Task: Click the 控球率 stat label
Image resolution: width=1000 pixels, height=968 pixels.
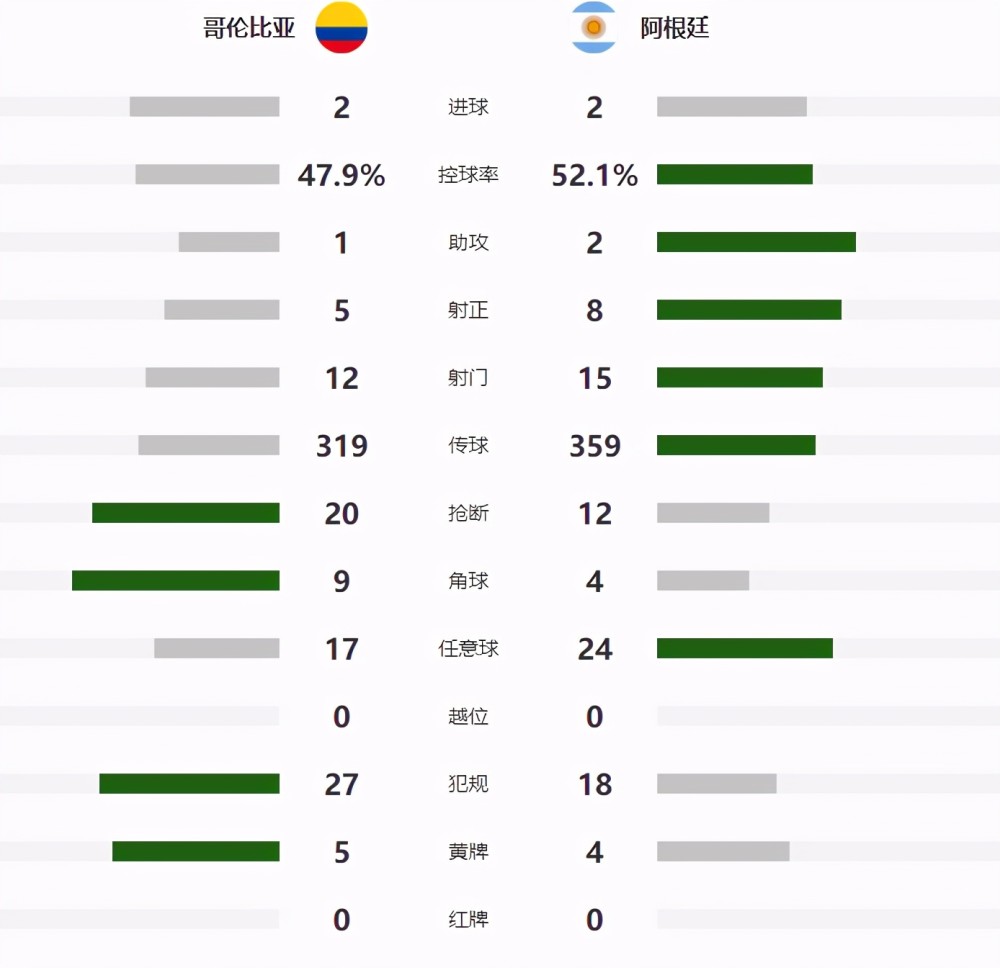Action: (x=468, y=174)
